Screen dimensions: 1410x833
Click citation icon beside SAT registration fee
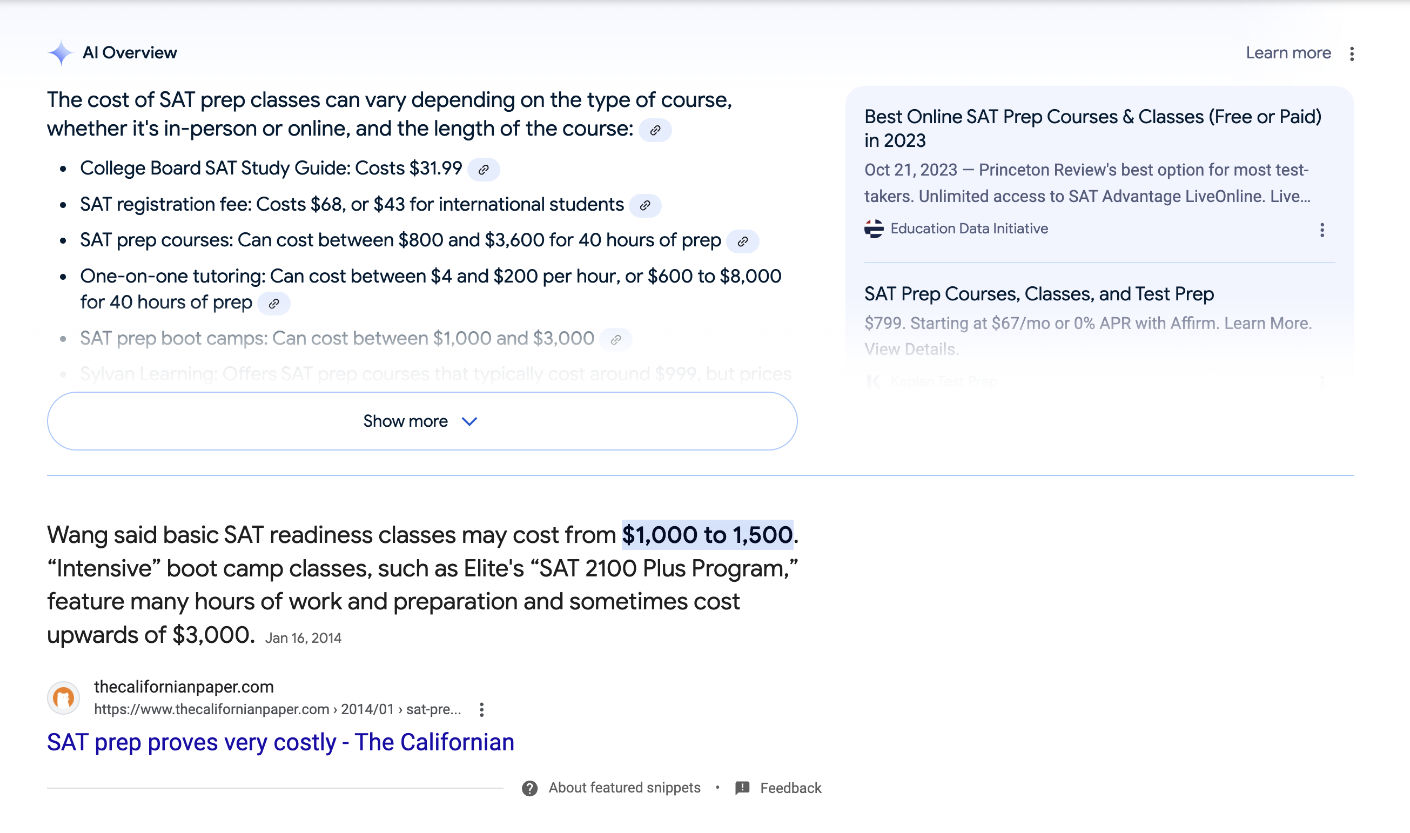click(x=645, y=206)
